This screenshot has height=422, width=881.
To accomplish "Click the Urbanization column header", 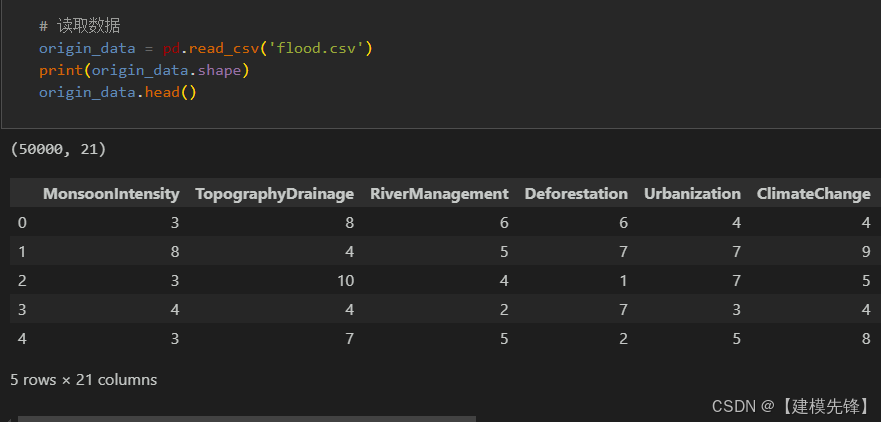I will 692,194.
